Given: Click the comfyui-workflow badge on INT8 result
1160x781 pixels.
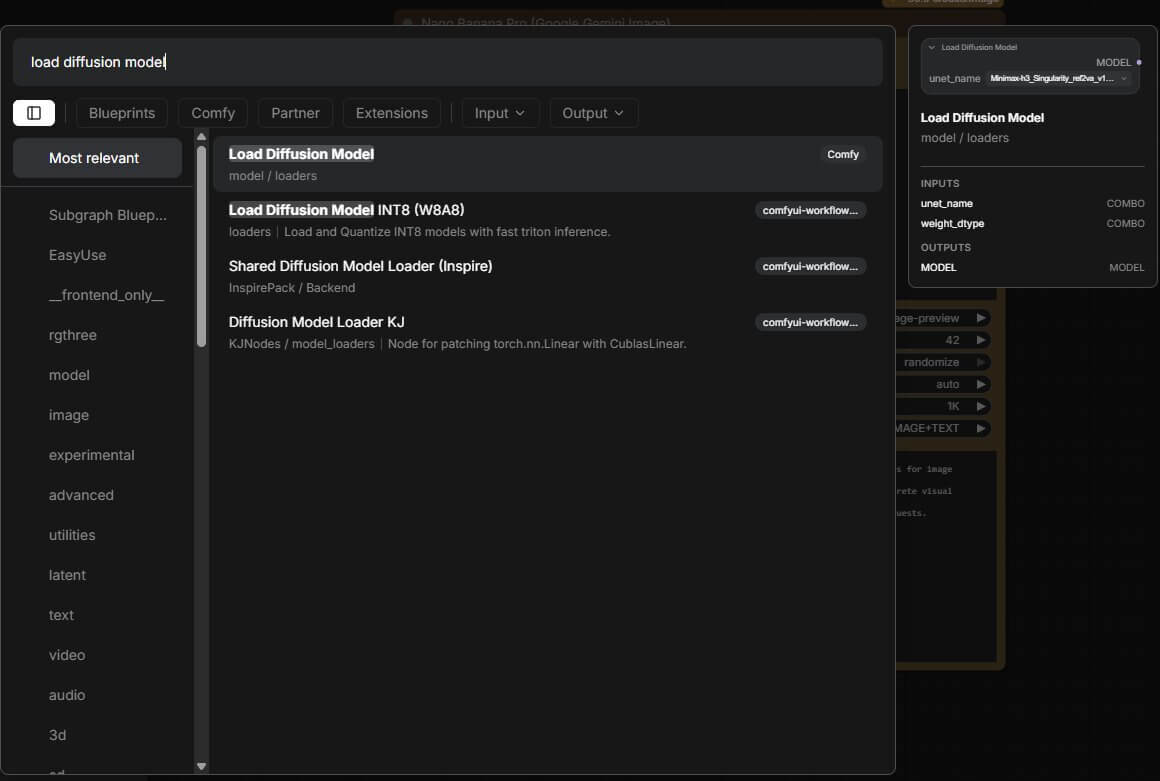Looking at the screenshot, I should tap(810, 211).
